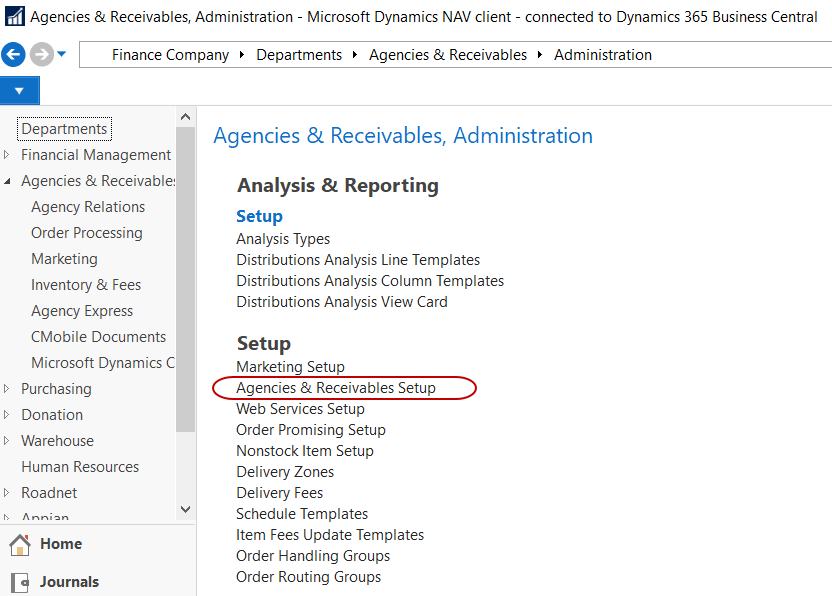This screenshot has height=596, width=832.
Task: Select Agency Relations in the tree
Action: coord(88,207)
